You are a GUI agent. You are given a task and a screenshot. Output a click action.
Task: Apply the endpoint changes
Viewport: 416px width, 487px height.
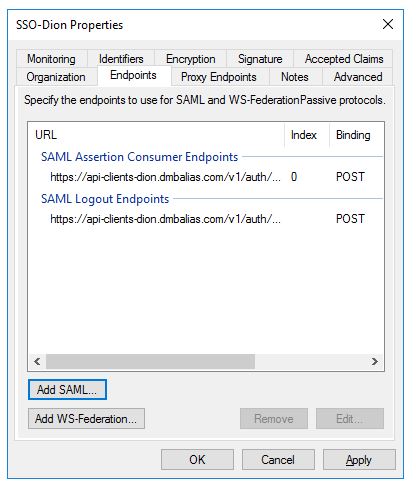click(359, 460)
